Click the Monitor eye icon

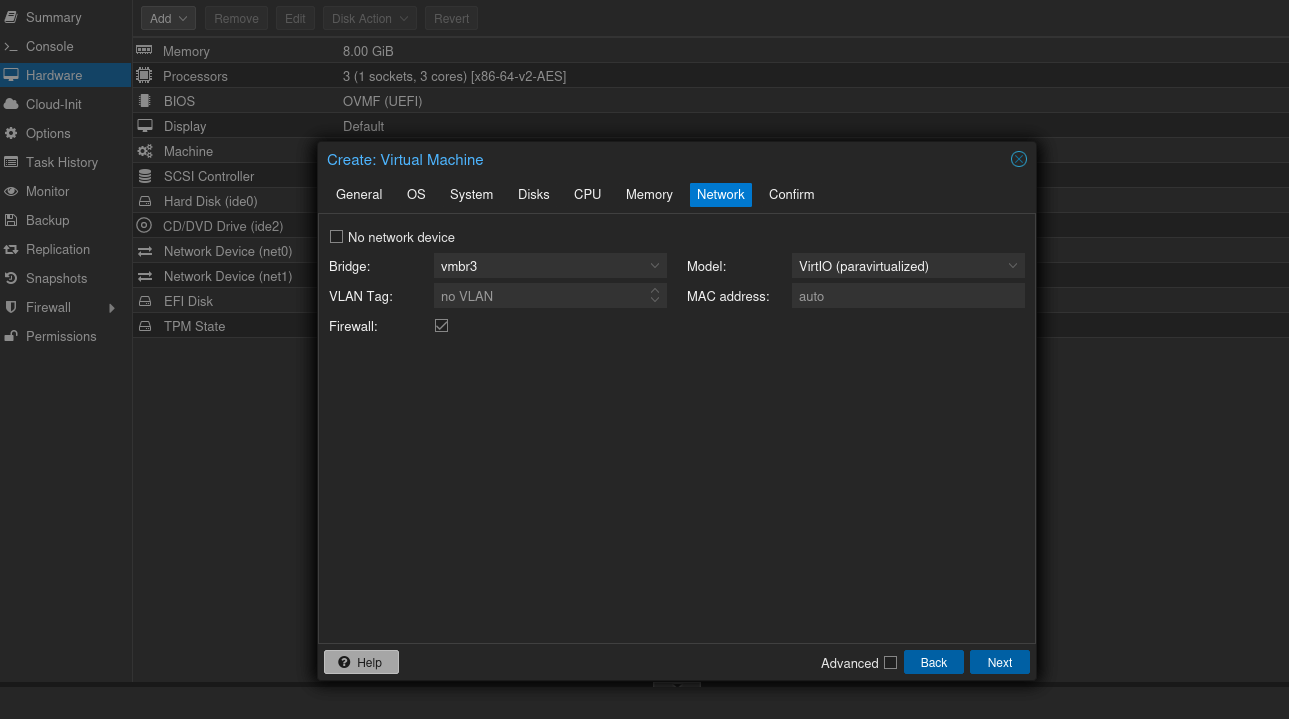[x=11, y=191]
